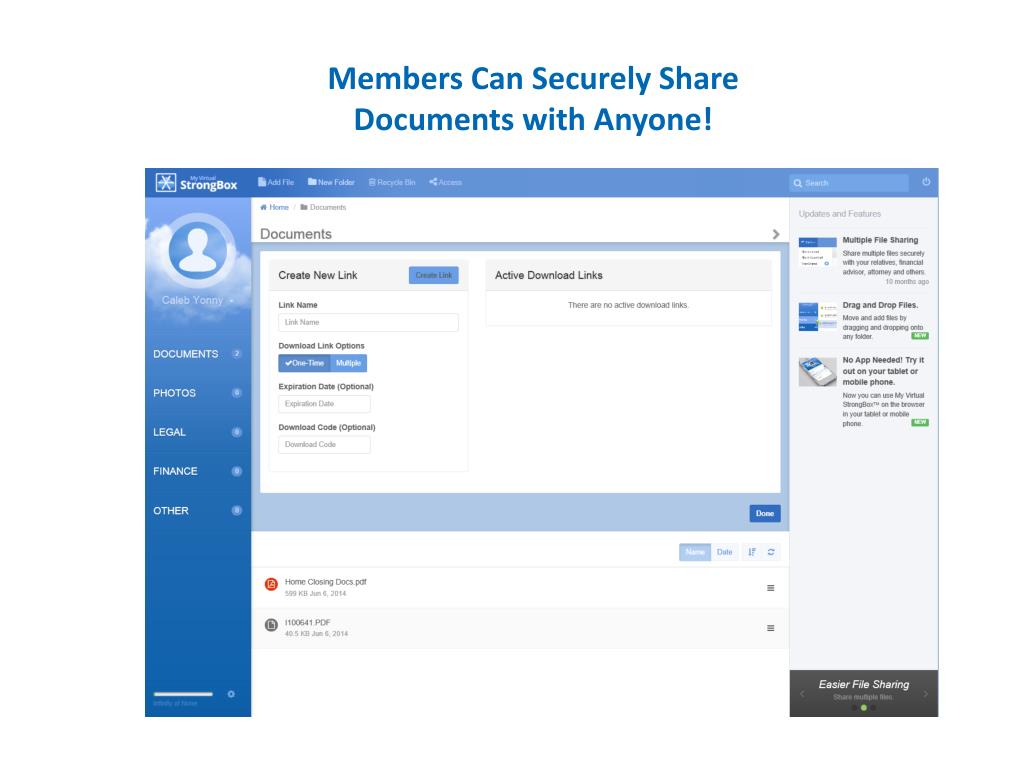Open Caleb Yonny account dropdown
This screenshot has height=768, width=1024.
198,300
